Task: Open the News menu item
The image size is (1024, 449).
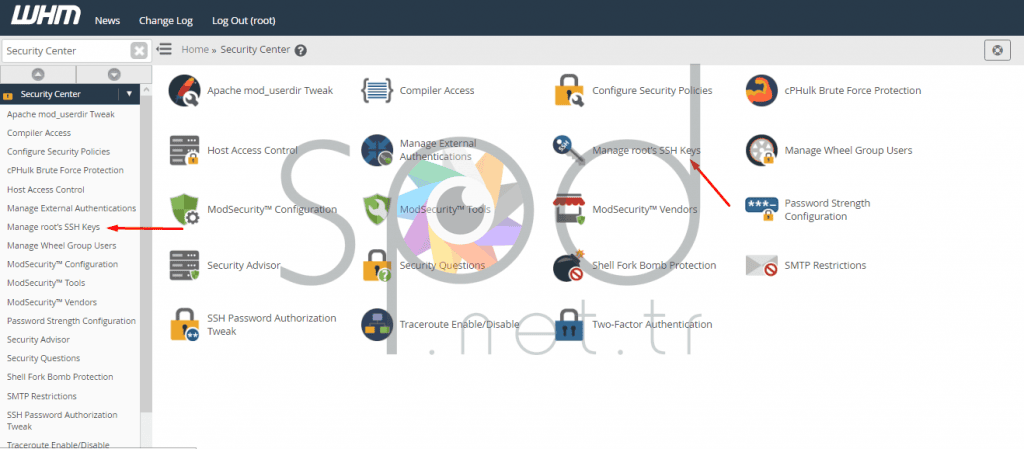Action: point(107,20)
